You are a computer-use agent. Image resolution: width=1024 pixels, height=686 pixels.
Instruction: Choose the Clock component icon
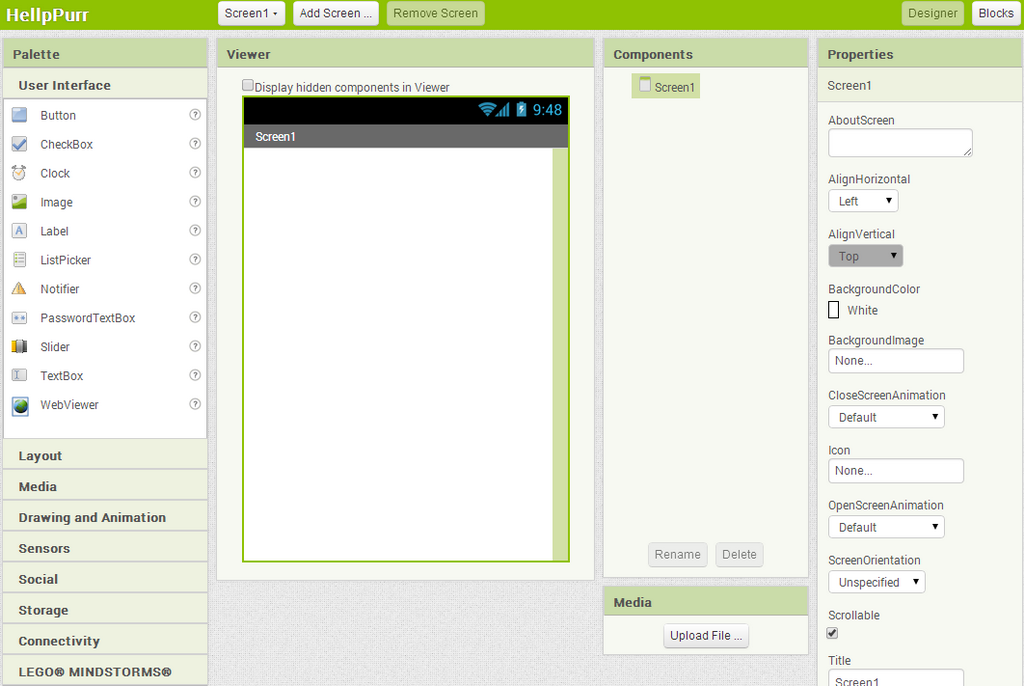(20, 173)
